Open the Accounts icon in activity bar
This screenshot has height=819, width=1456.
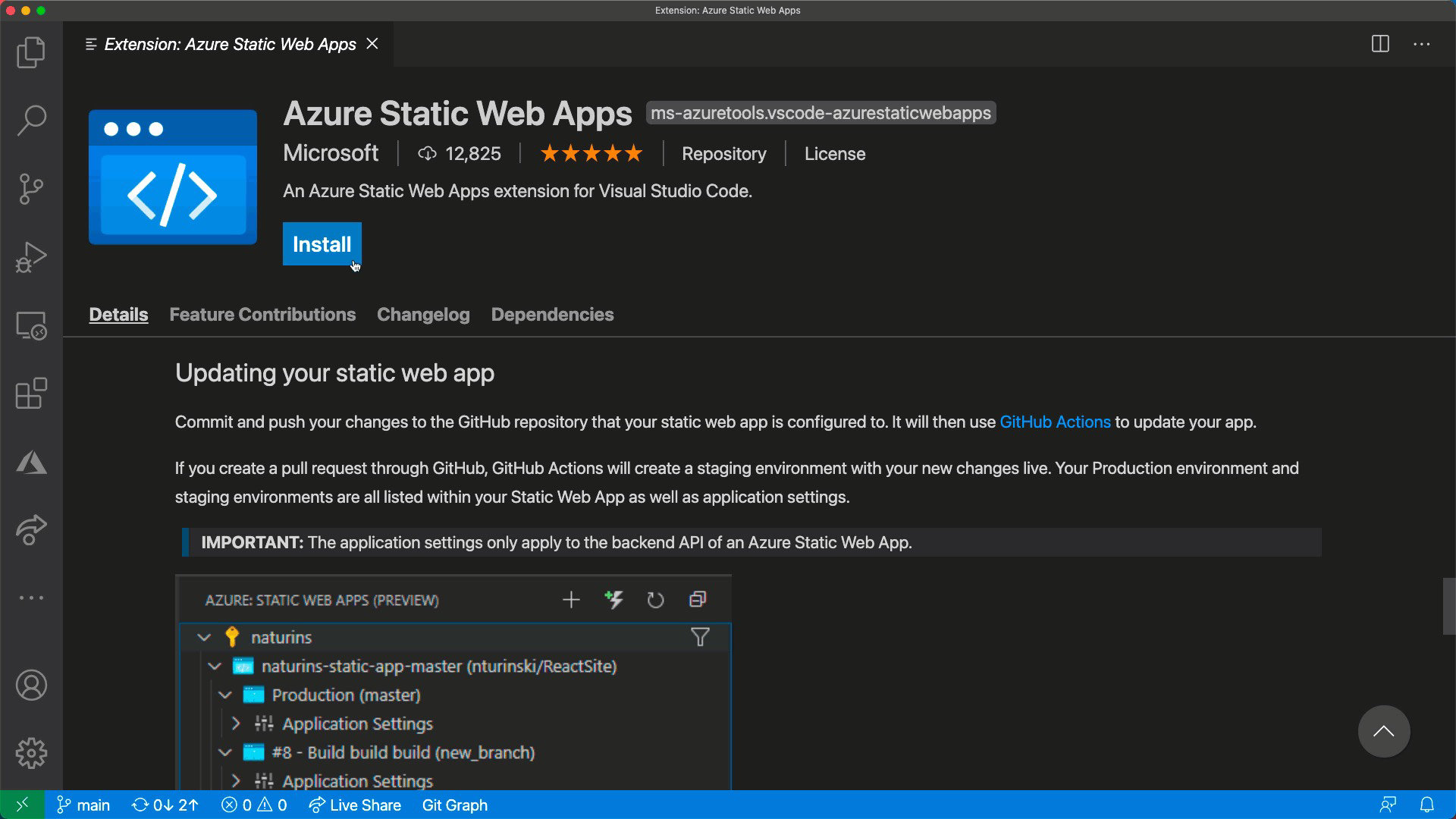coord(31,686)
